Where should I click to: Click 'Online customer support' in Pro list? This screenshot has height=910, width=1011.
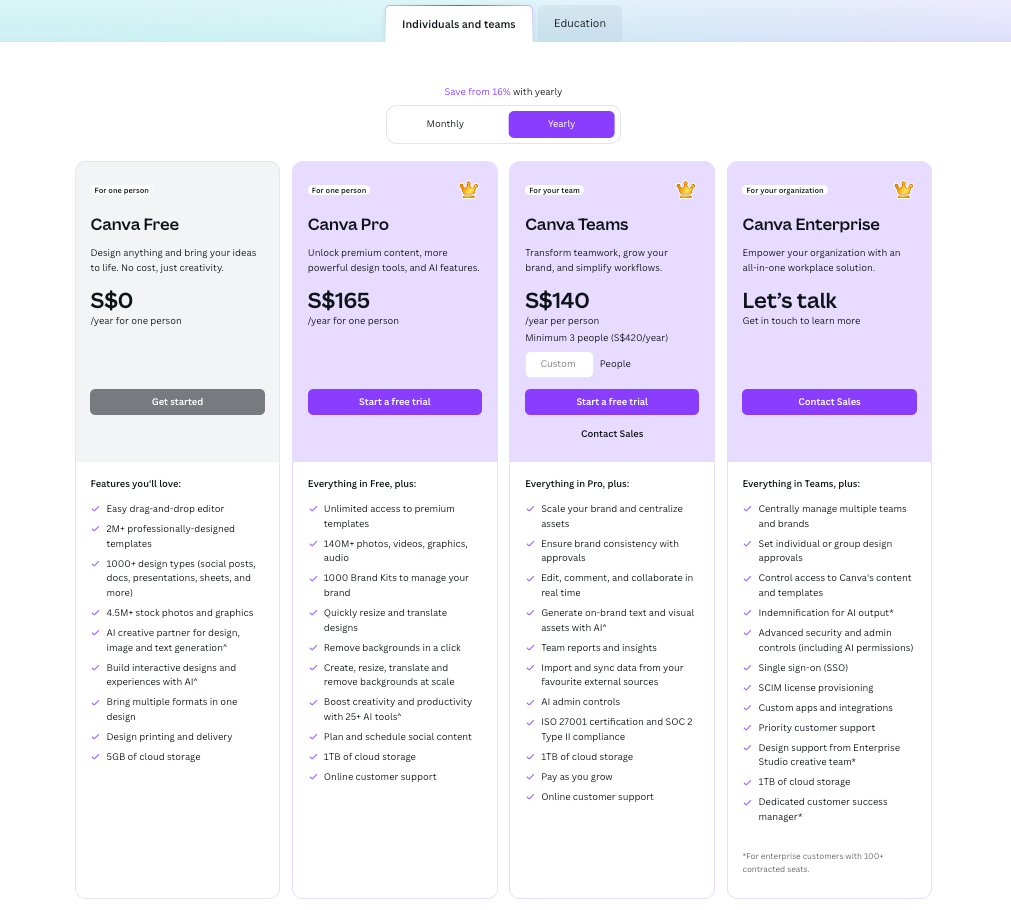pos(380,776)
